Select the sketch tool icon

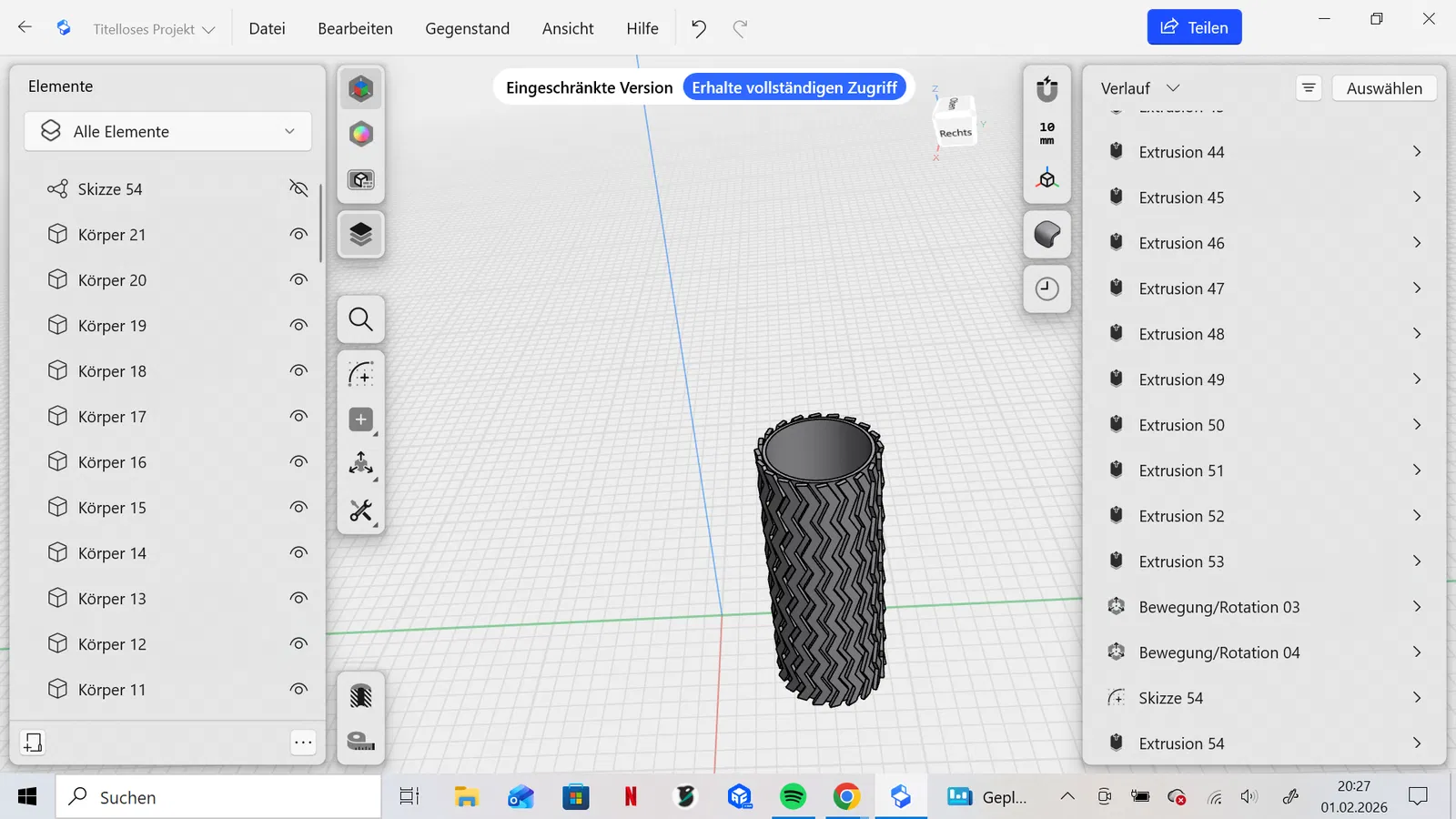pyautogui.click(x=361, y=374)
